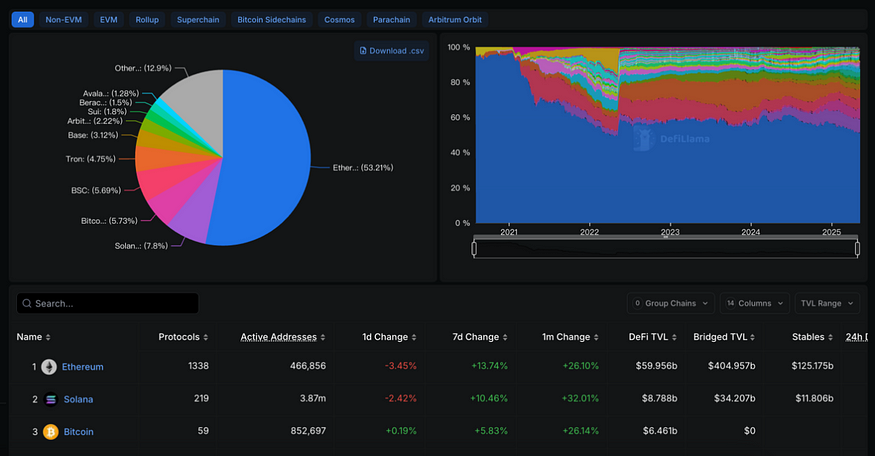The image size is (875, 456).
Task: Switch to the Non-EVM tab
Action: [x=65, y=19]
